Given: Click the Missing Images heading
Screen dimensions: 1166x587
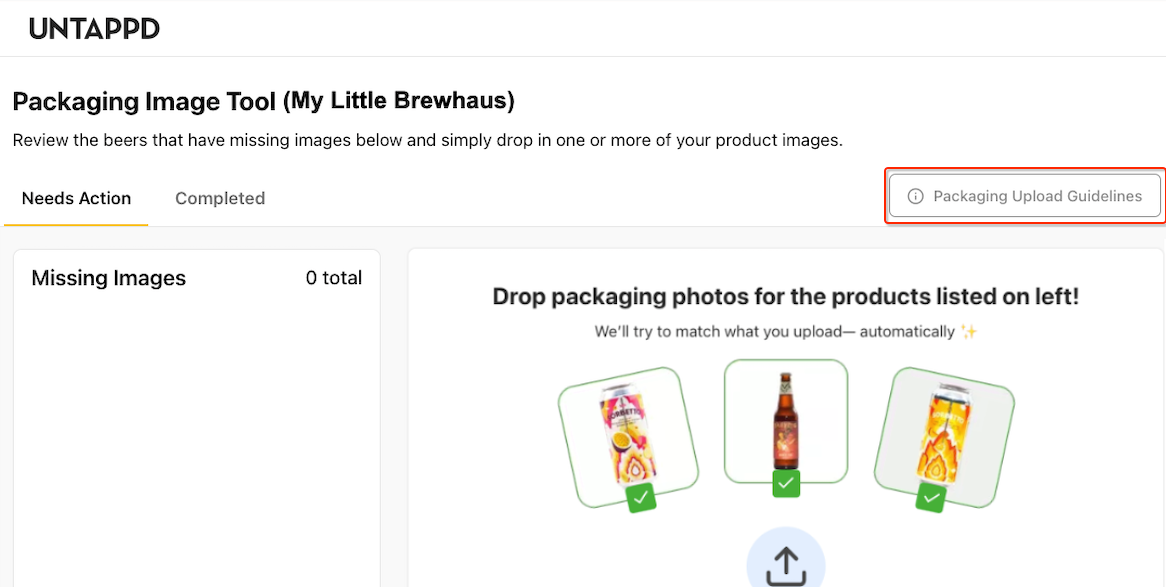Looking at the screenshot, I should point(109,278).
